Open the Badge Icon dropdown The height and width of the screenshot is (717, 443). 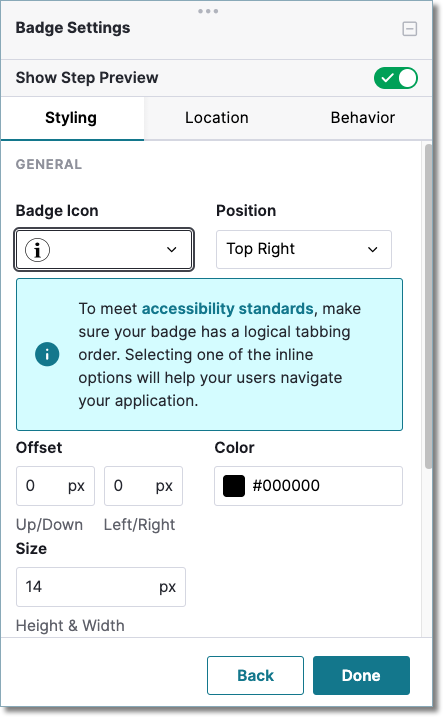[104, 250]
